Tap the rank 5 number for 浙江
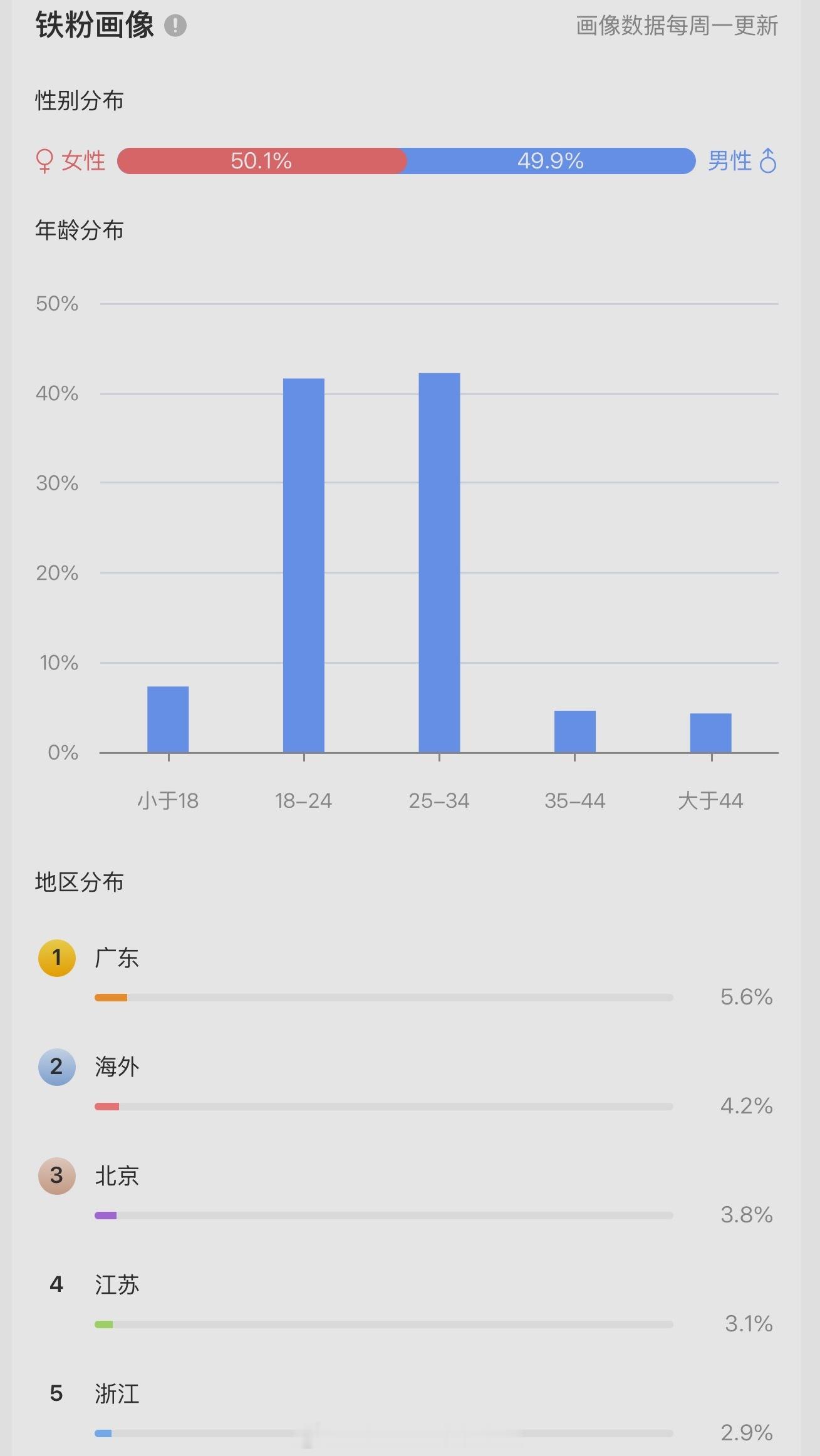Image resolution: width=820 pixels, height=1456 pixels. [x=56, y=1393]
